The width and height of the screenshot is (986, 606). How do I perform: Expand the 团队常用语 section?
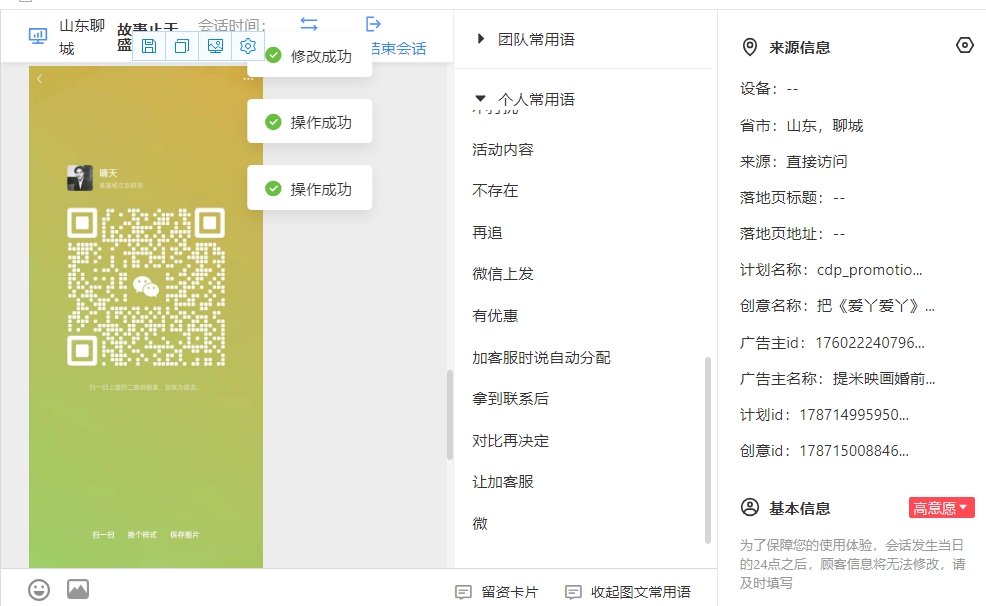coord(480,39)
